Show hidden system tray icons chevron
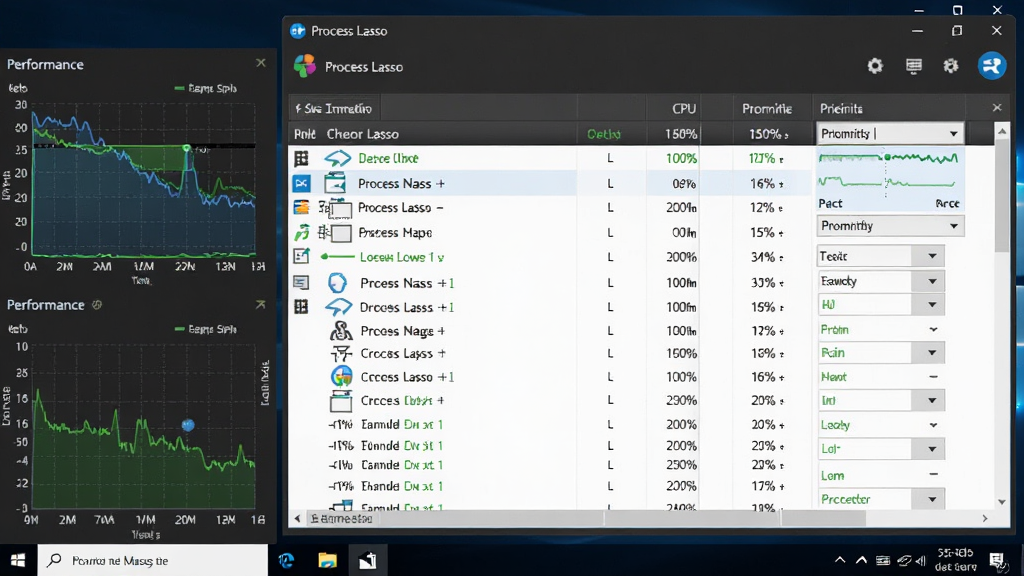 pyautogui.click(x=840, y=560)
